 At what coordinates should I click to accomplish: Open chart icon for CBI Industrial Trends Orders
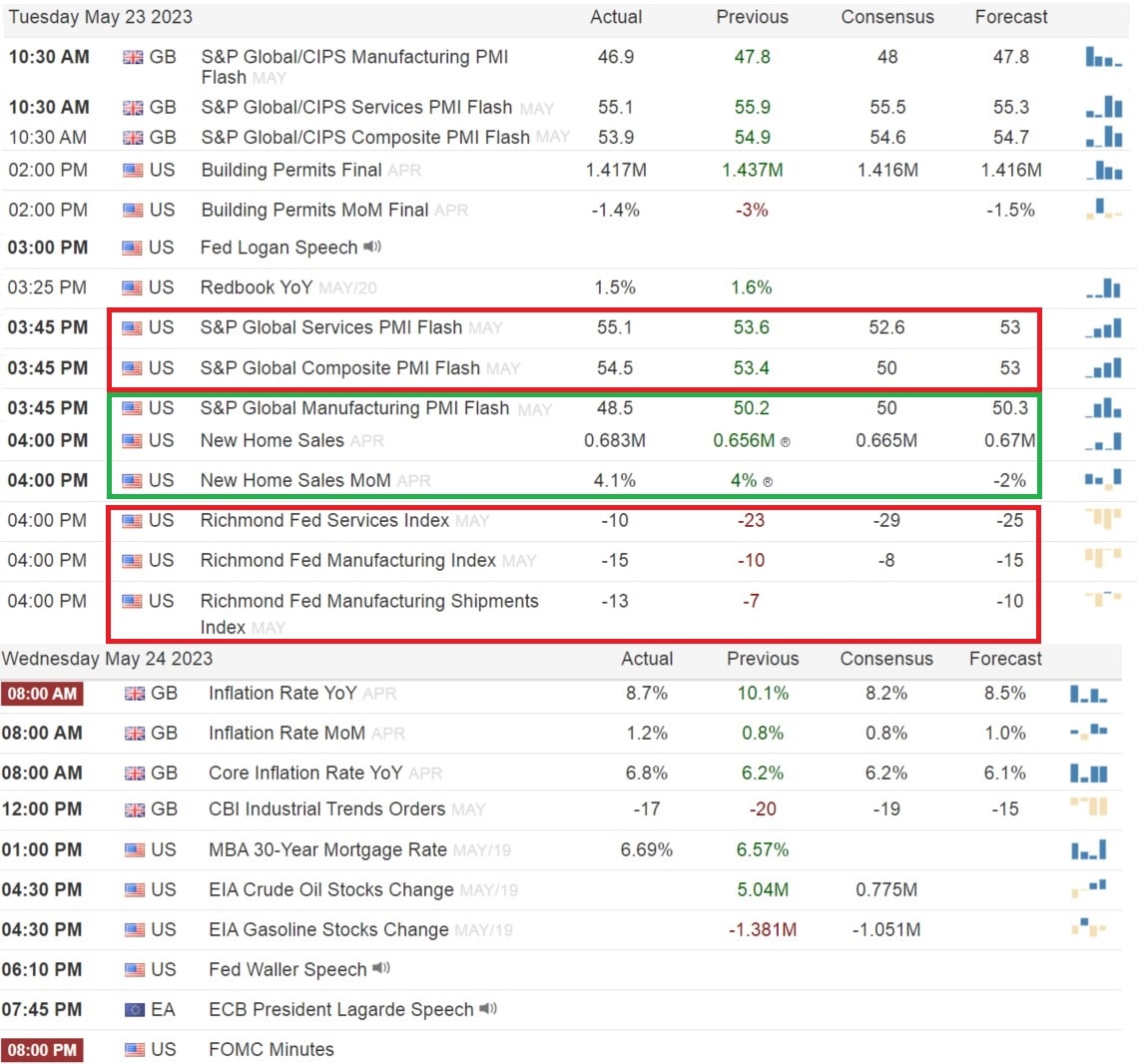[x=1088, y=805]
